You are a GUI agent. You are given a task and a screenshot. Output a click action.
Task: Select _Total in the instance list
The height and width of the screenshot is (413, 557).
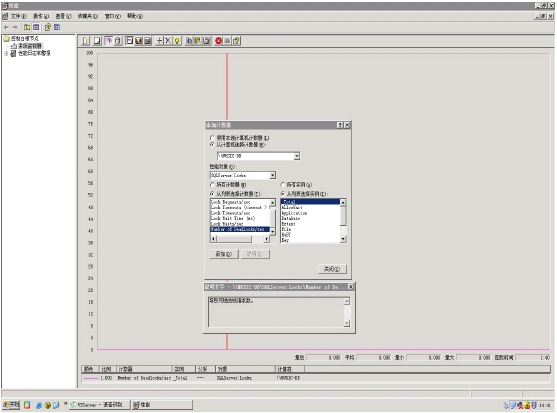310,202
